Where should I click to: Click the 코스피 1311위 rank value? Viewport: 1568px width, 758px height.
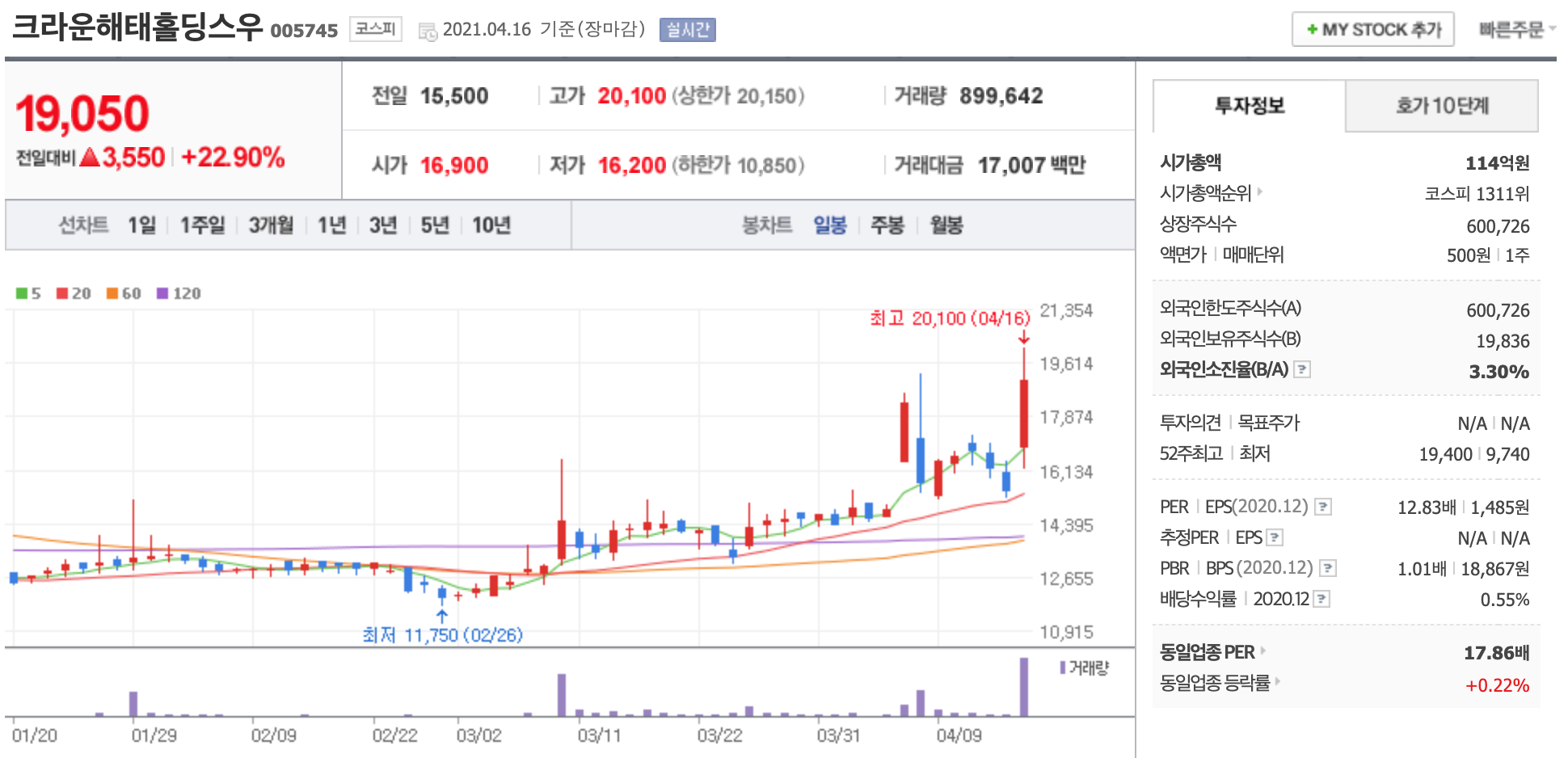pos(1477,194)
